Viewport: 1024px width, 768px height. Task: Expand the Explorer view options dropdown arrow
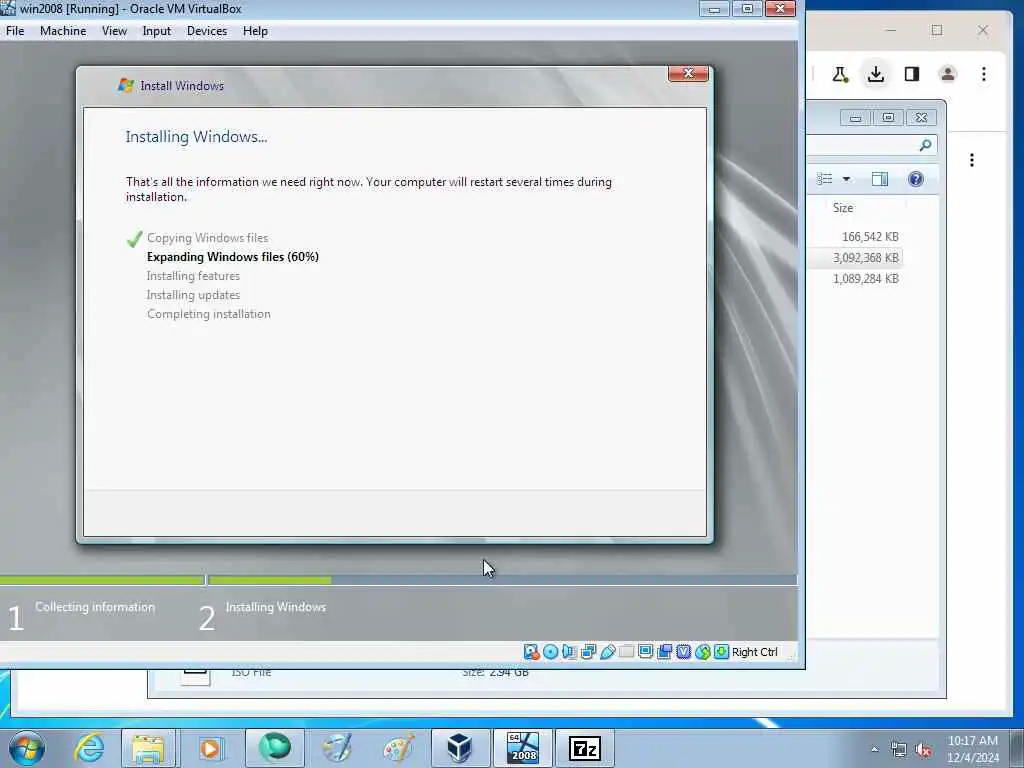(846, 179)
